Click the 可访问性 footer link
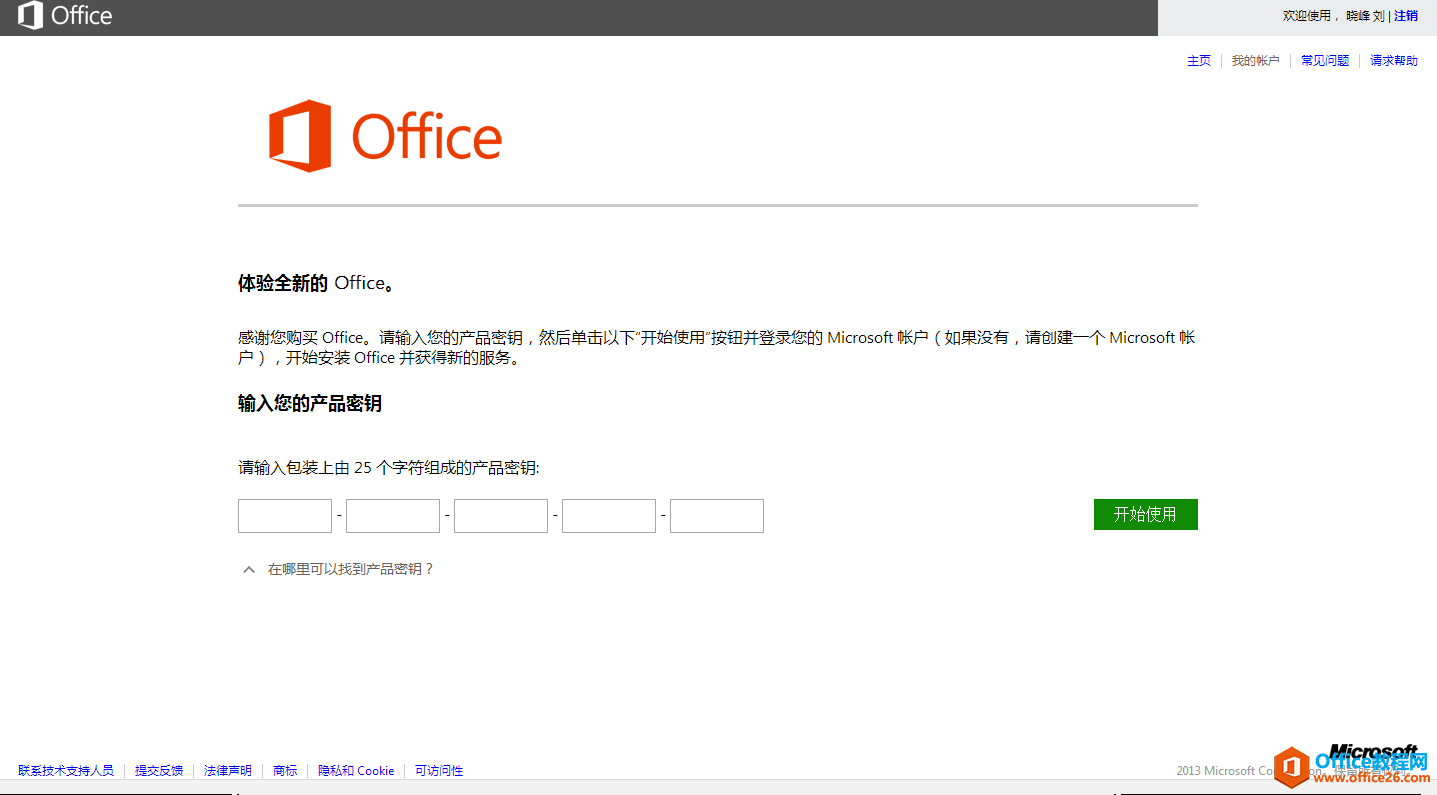This screenshot has width=1437, height=795. [x=438, y=770]
